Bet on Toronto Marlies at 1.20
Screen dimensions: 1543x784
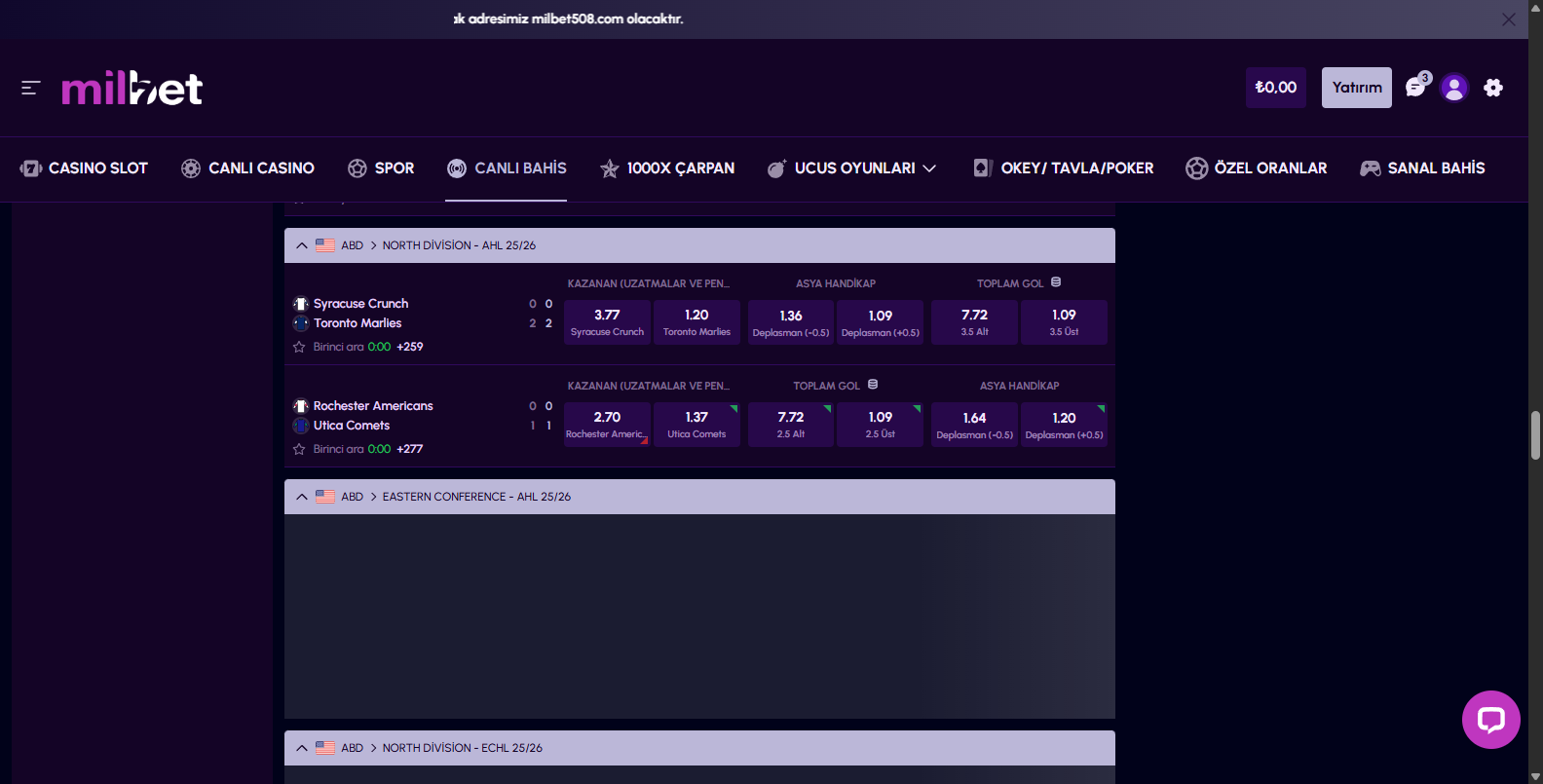tap(696, 322)
